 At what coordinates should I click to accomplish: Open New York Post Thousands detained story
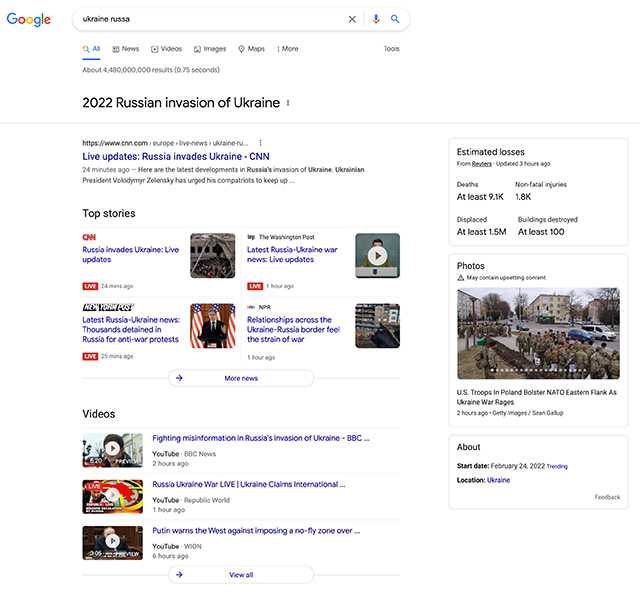coord(131,329)
